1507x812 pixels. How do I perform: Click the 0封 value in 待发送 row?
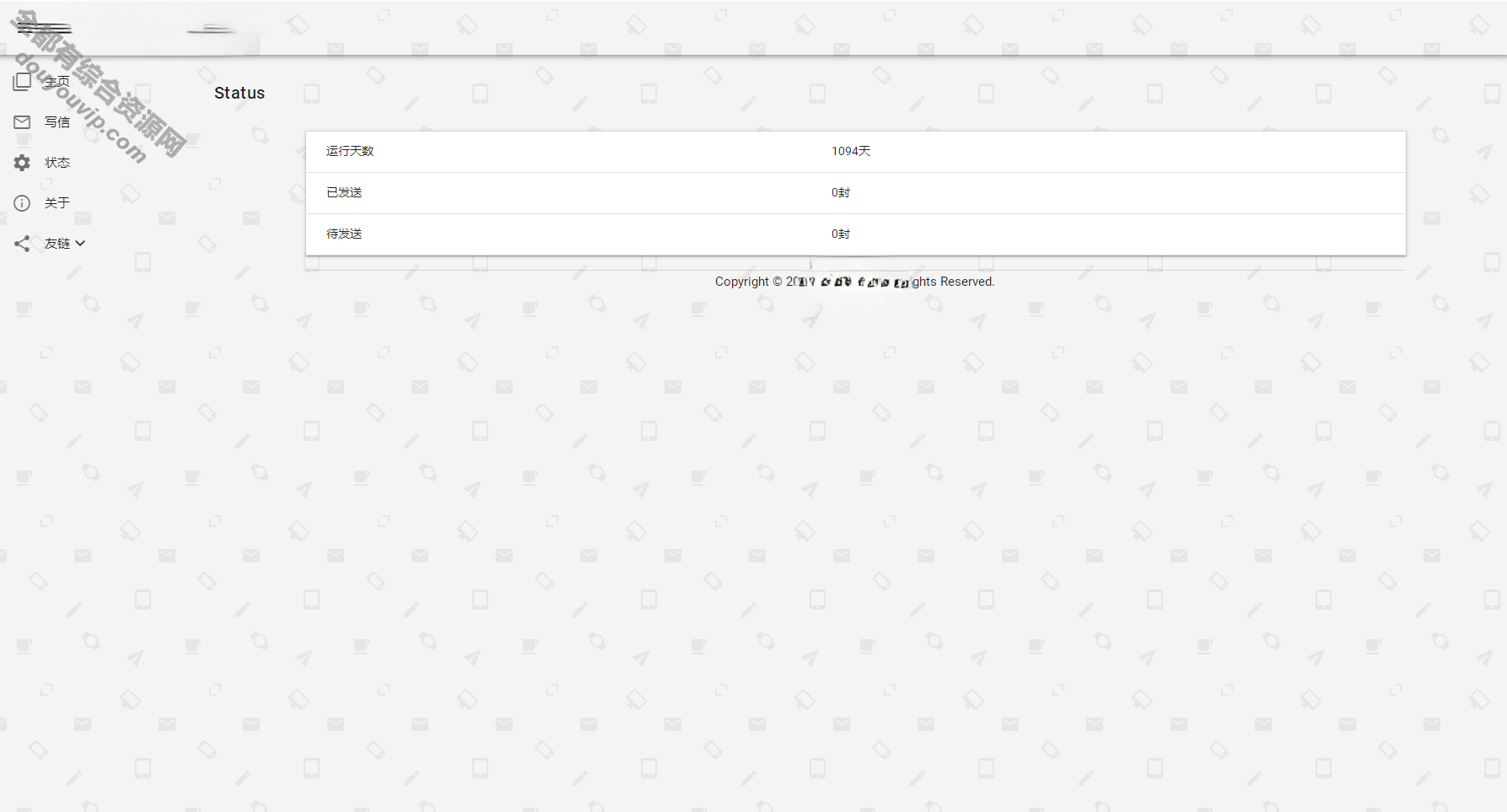pyautogui.click(x=841, y=234)
